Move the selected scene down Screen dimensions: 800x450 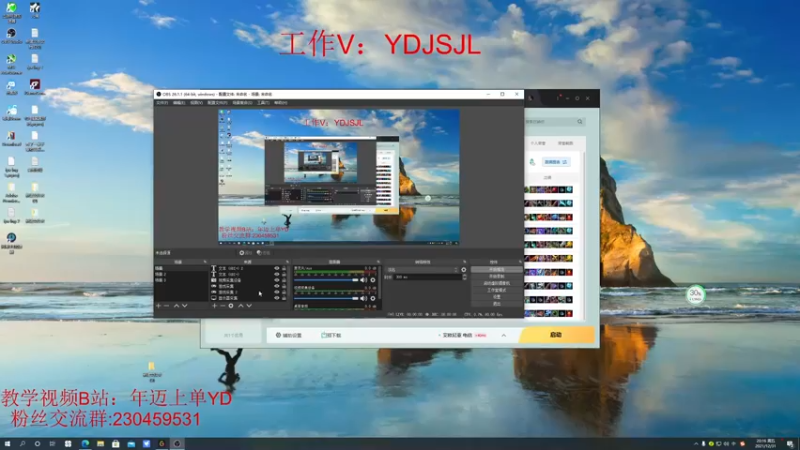point(185,306)
